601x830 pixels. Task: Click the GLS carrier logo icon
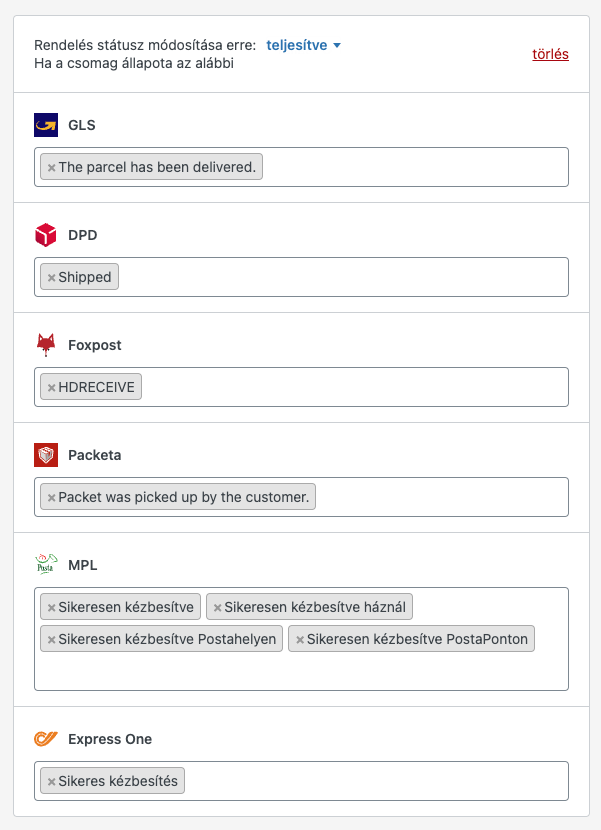click(46, 125)
